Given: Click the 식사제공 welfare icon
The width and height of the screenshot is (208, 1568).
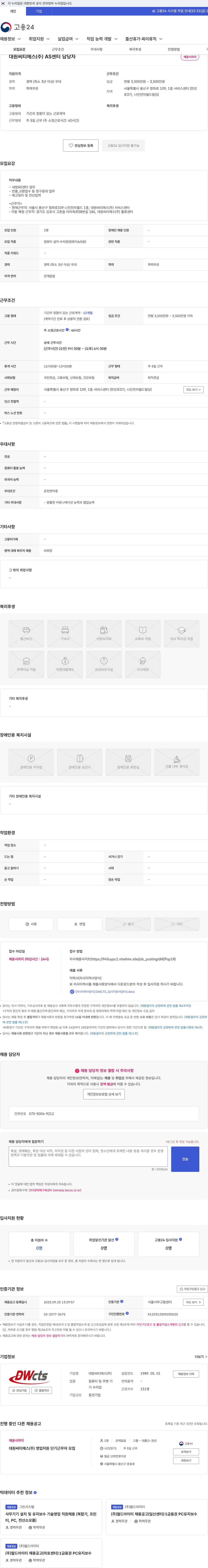Looking at the screenshot, I should (x=143, y=665).
